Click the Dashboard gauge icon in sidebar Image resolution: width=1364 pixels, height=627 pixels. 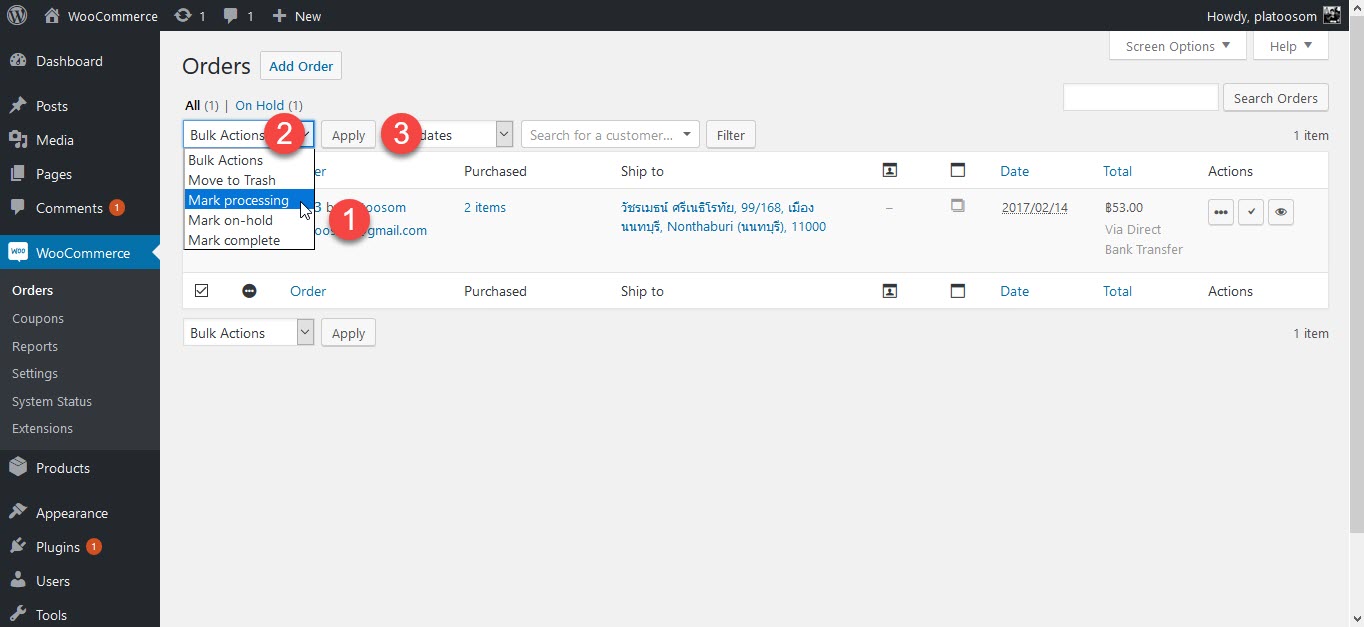click(18, 61)
